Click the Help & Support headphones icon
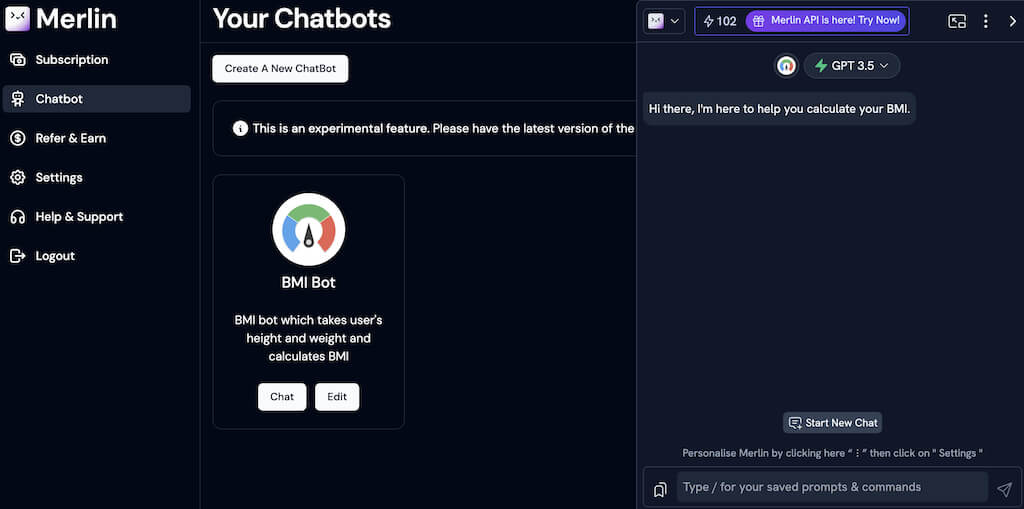This screenshot has width=1024, height=509. pos(18,217)
